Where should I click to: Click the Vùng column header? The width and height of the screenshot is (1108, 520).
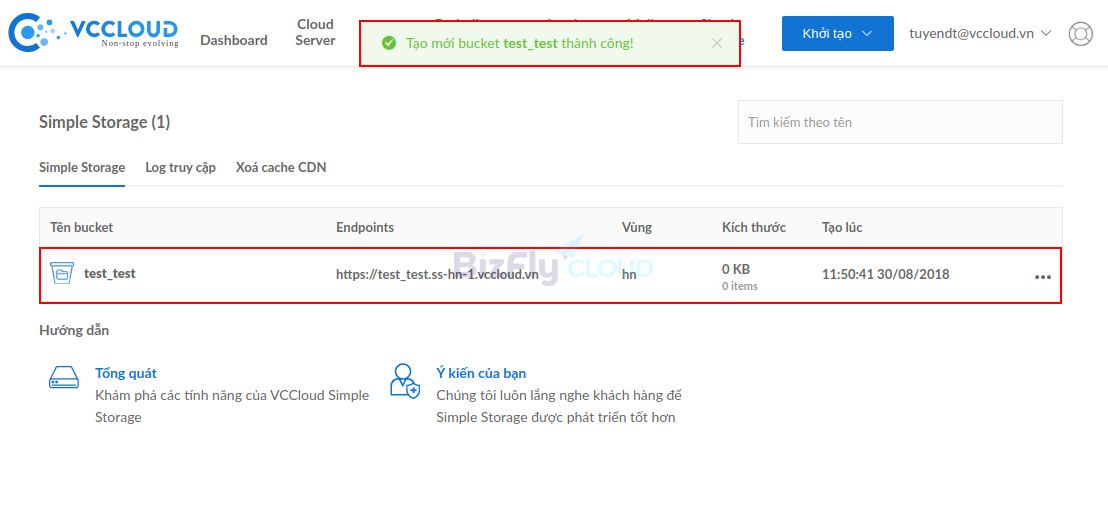(637, 228)
